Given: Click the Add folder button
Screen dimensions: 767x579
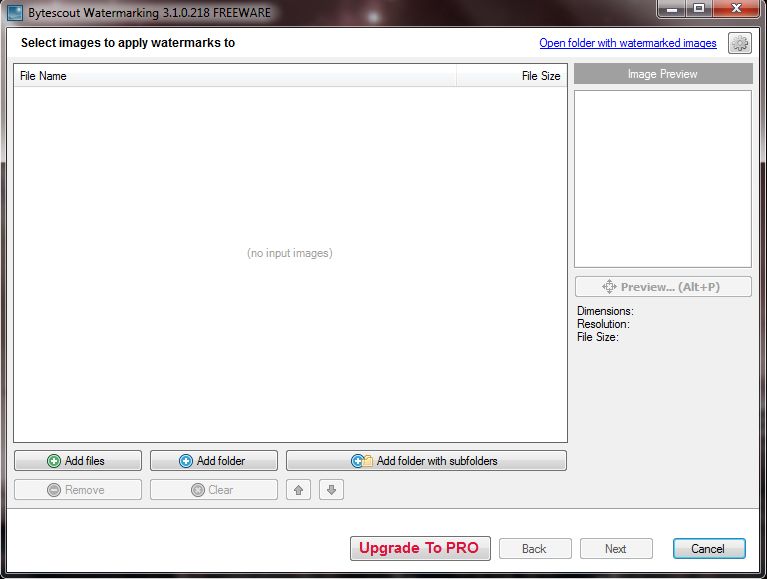Looking at the screenshot, I should click(214, 461).
